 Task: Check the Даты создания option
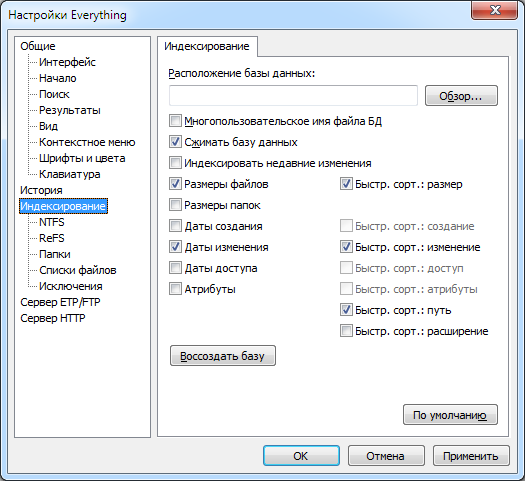pos(175,226)
